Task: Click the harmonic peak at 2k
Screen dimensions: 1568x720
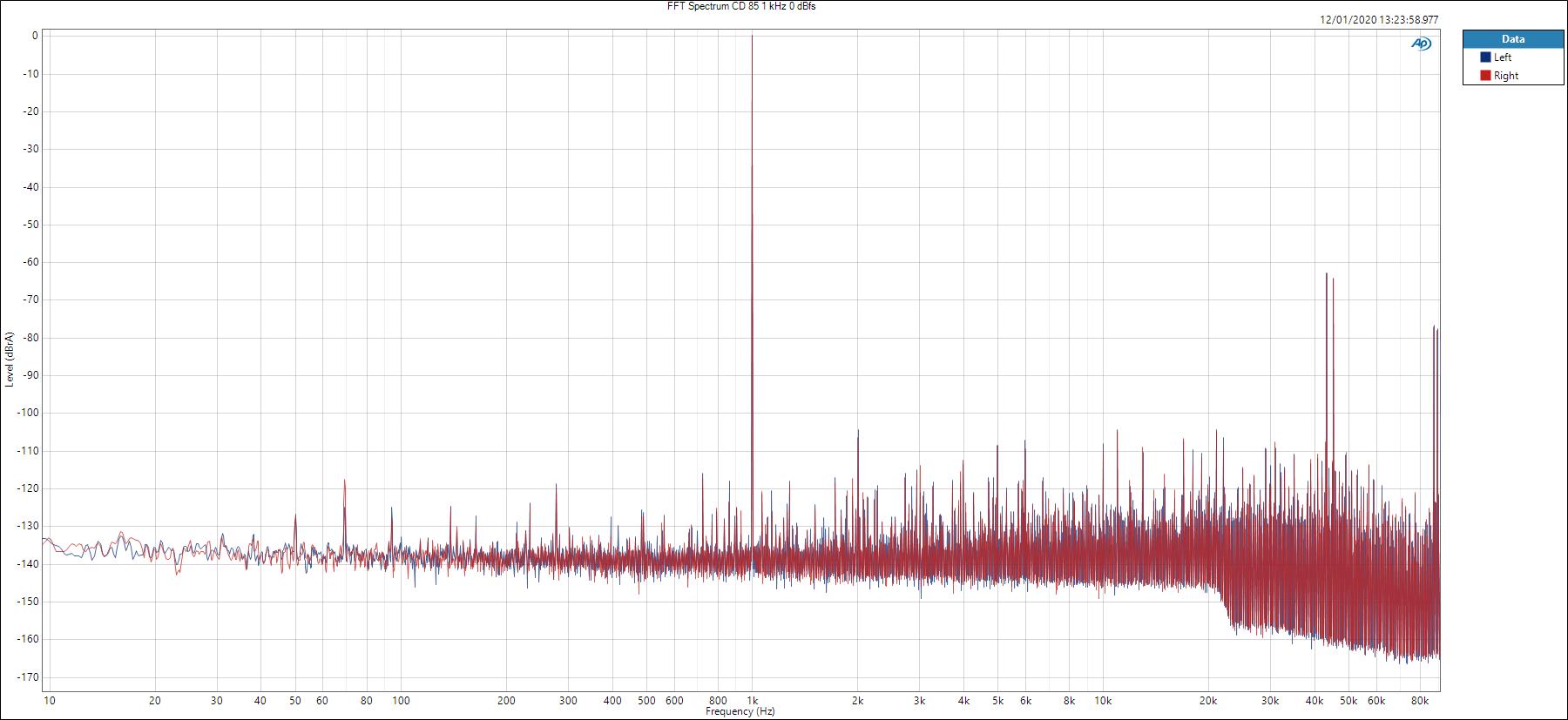Action: tap(858, 431)
